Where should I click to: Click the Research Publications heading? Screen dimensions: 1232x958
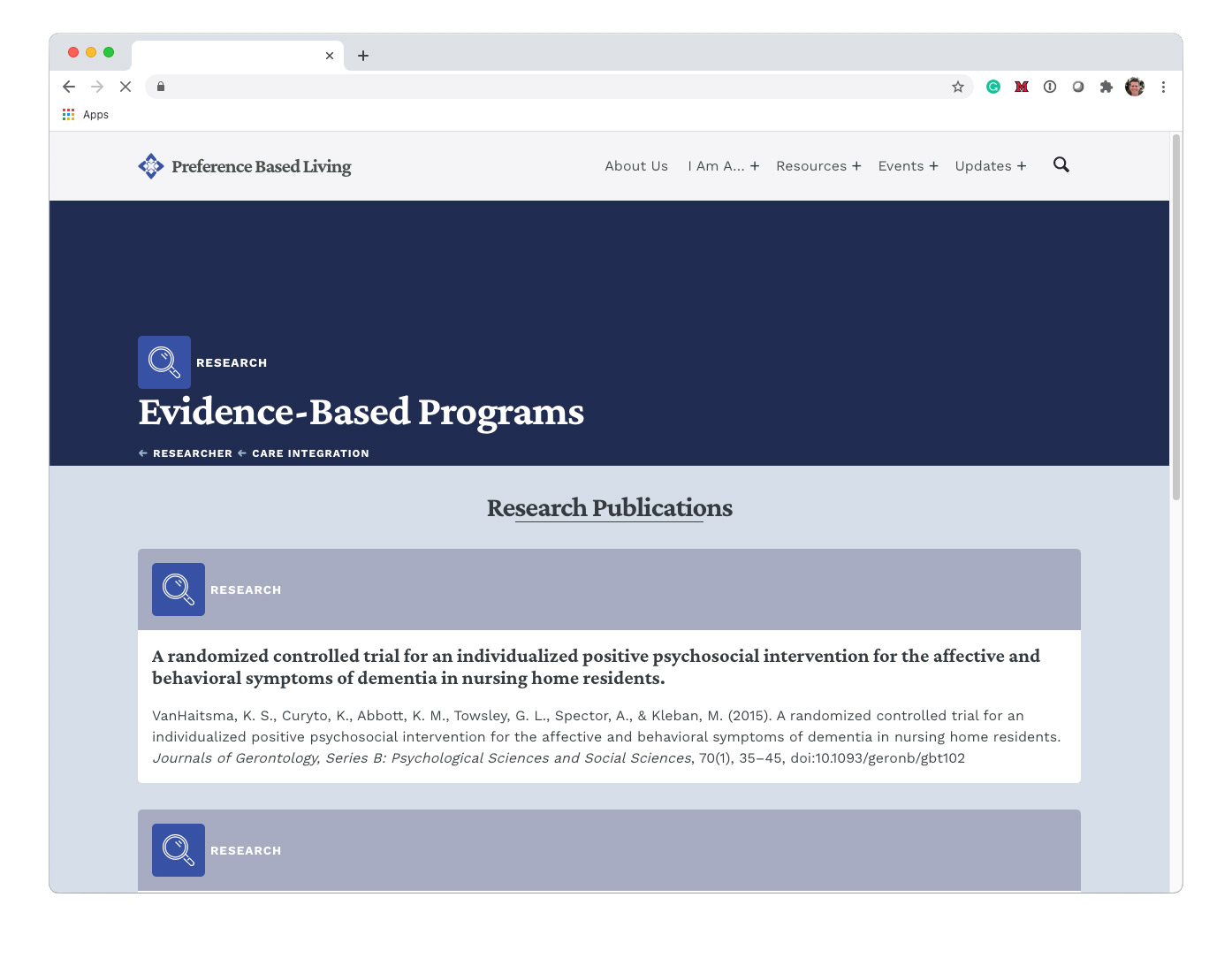pyautogui.click(x=610, y=508)
